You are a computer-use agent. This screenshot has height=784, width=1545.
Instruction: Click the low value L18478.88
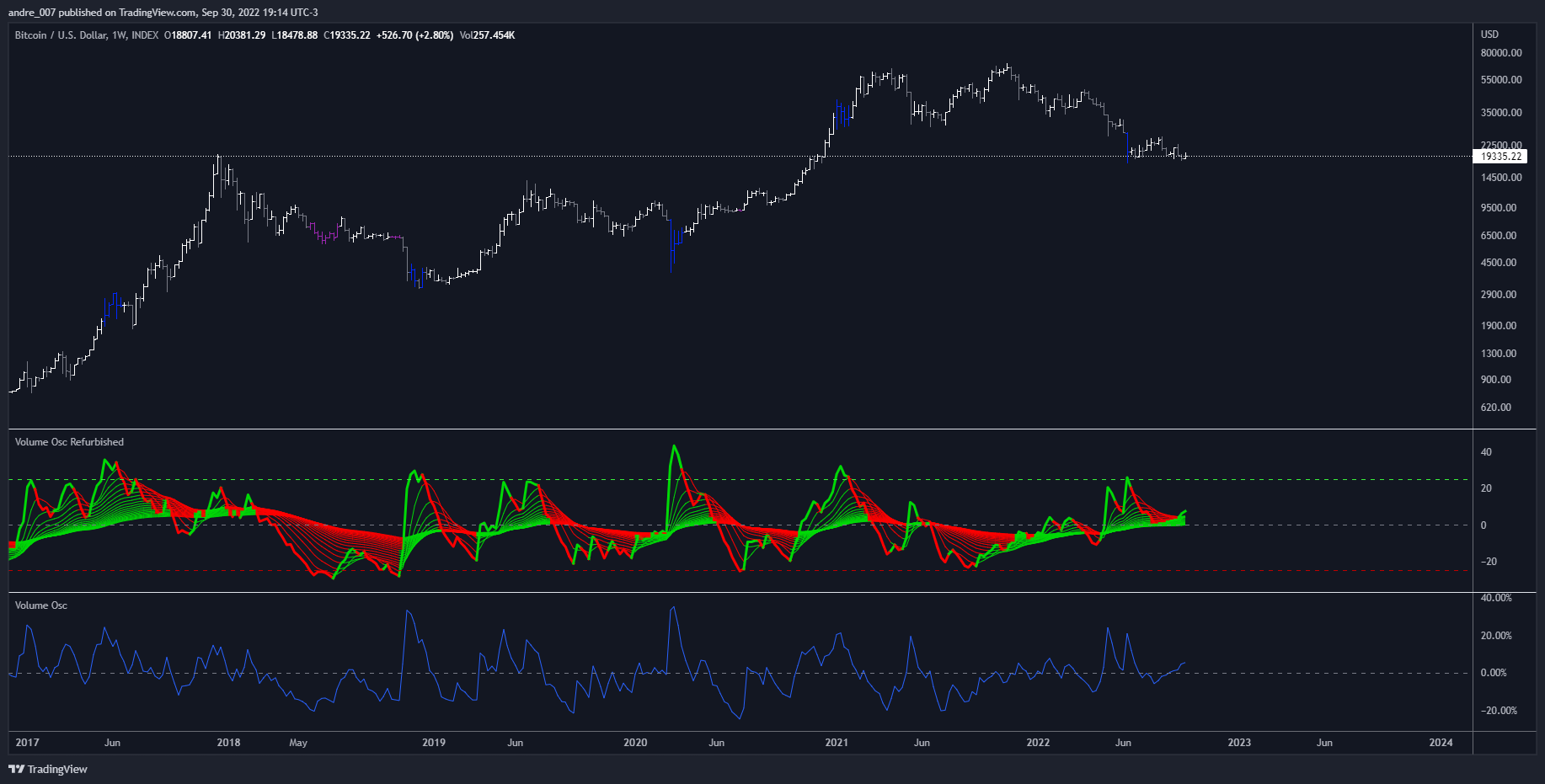pos(295,35)
